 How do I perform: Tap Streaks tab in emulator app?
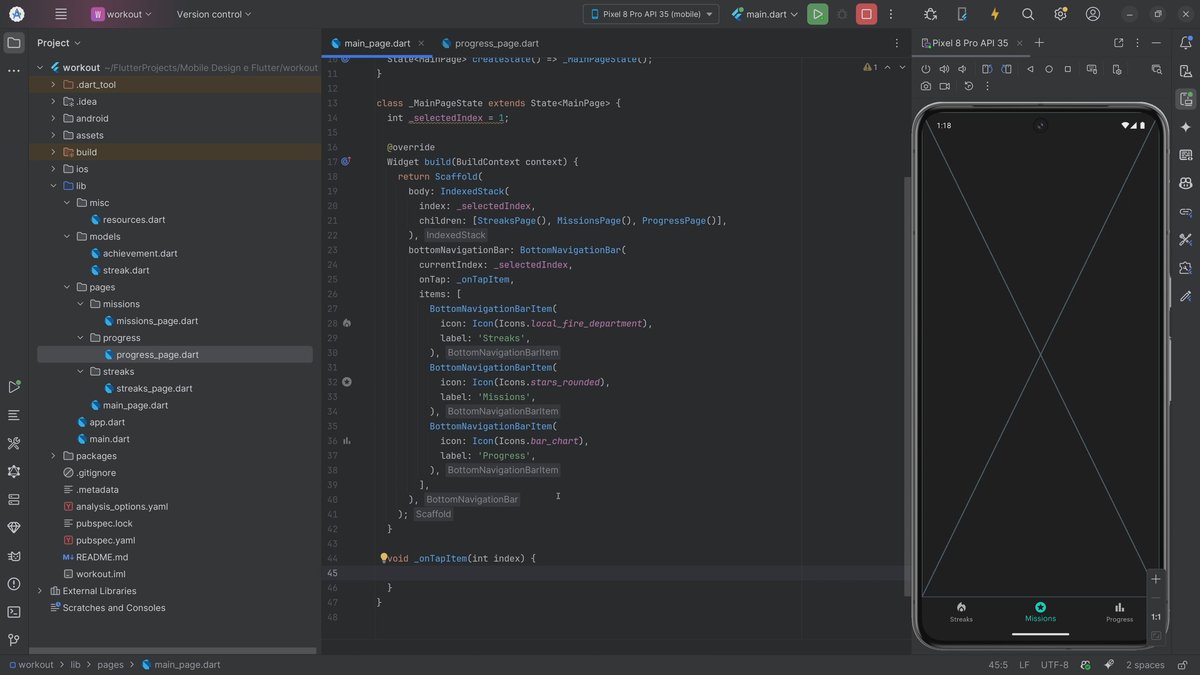961,612
